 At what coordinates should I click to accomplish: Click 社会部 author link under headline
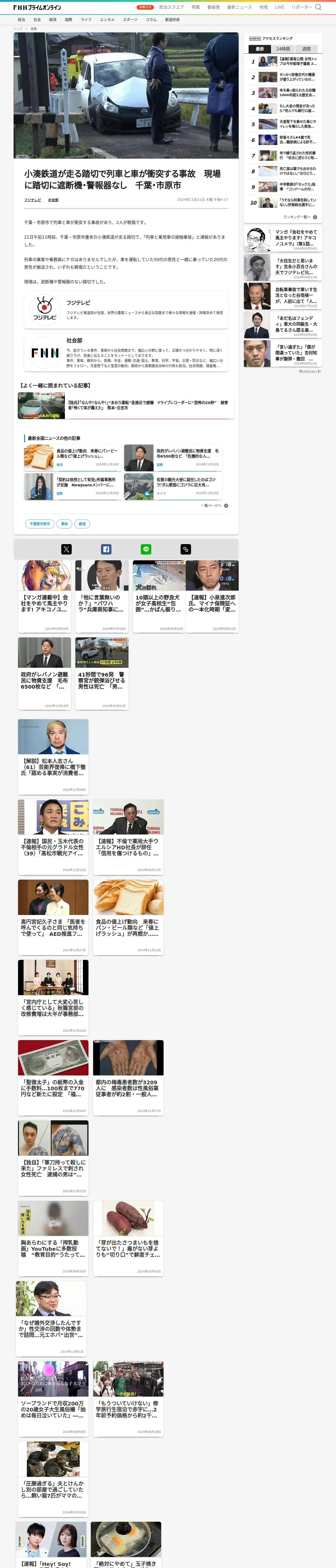(x=54, y=200)
